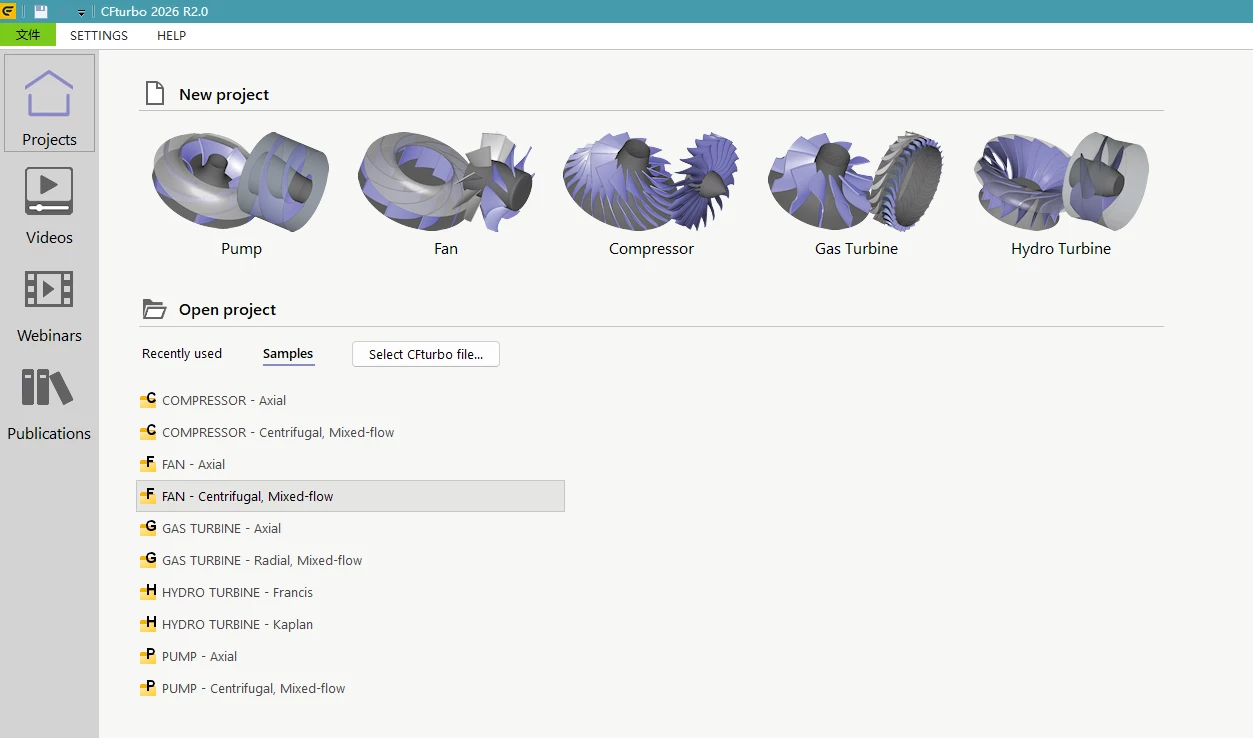This screenshot has height=738, width=1253.
Task: Start a new Hydro Turbine project
Action: click(x=1061, y=193)
